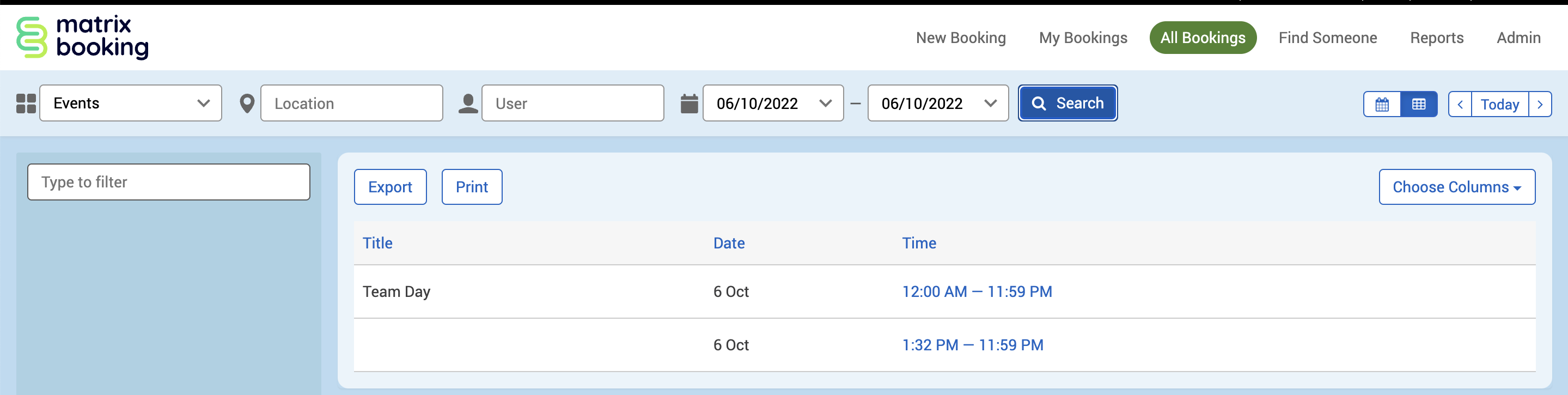Export the bookings list
The height and width of the screenshot is (395, 1568).
[389, 187]
